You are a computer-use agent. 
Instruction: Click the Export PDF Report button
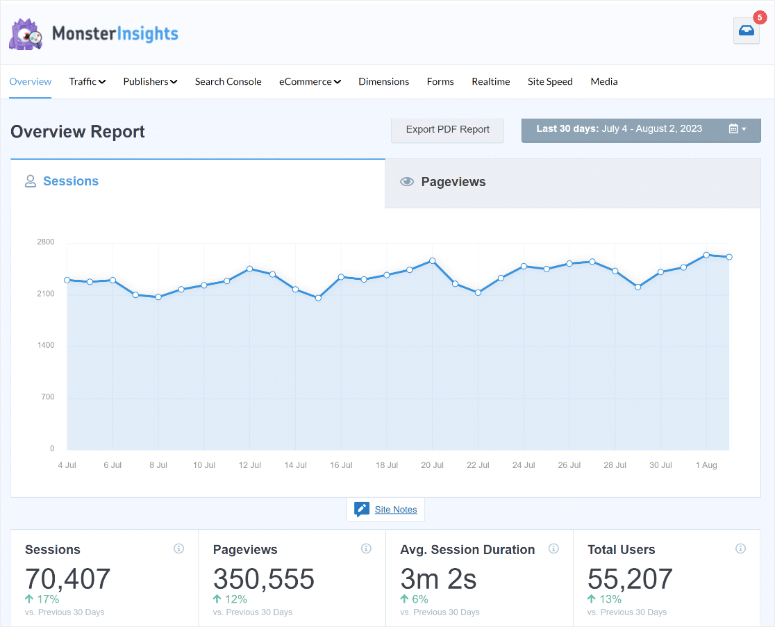click(x=447, y=130)
